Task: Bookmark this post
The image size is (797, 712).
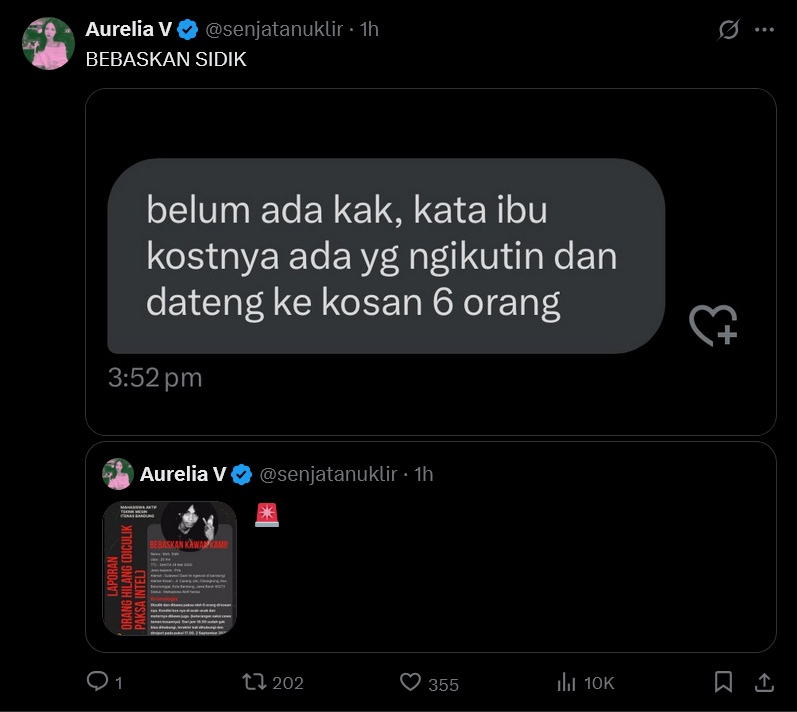Action: pyautogui.click(x=723, y=682)
